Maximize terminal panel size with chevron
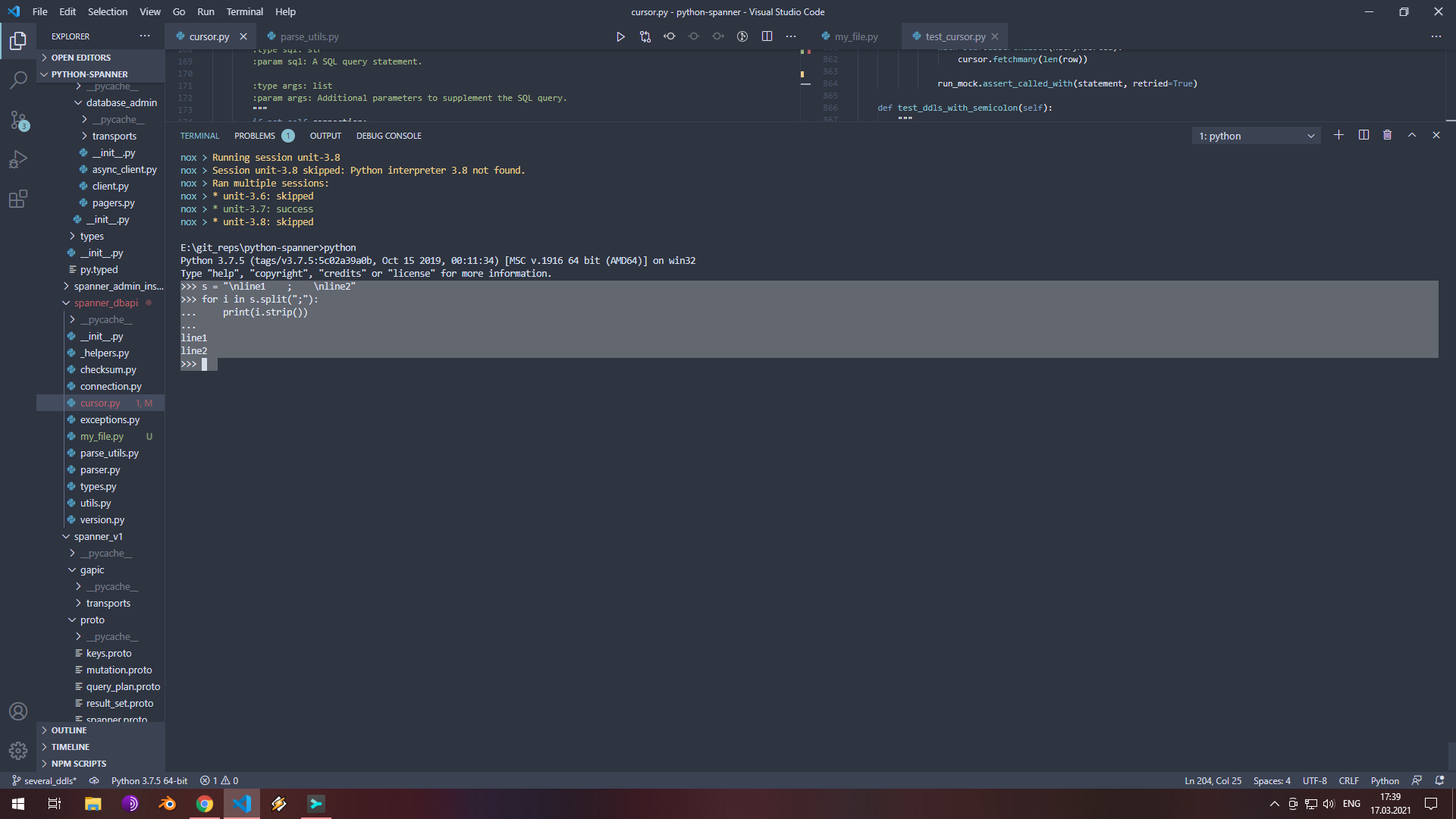 tap(1412, 135)
